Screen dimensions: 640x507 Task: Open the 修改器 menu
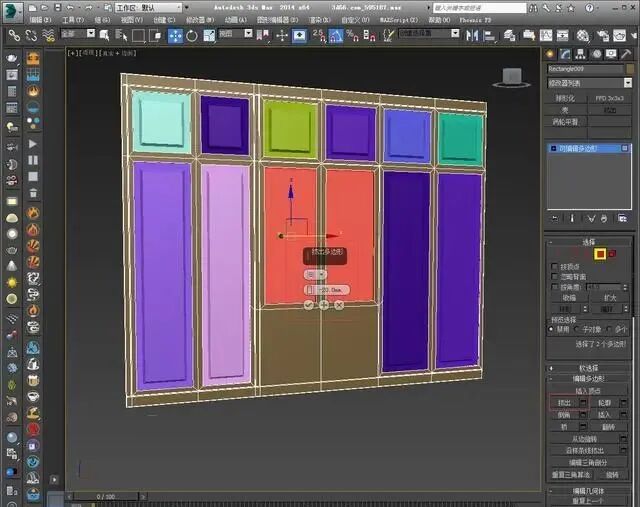(x=200, y=20)
